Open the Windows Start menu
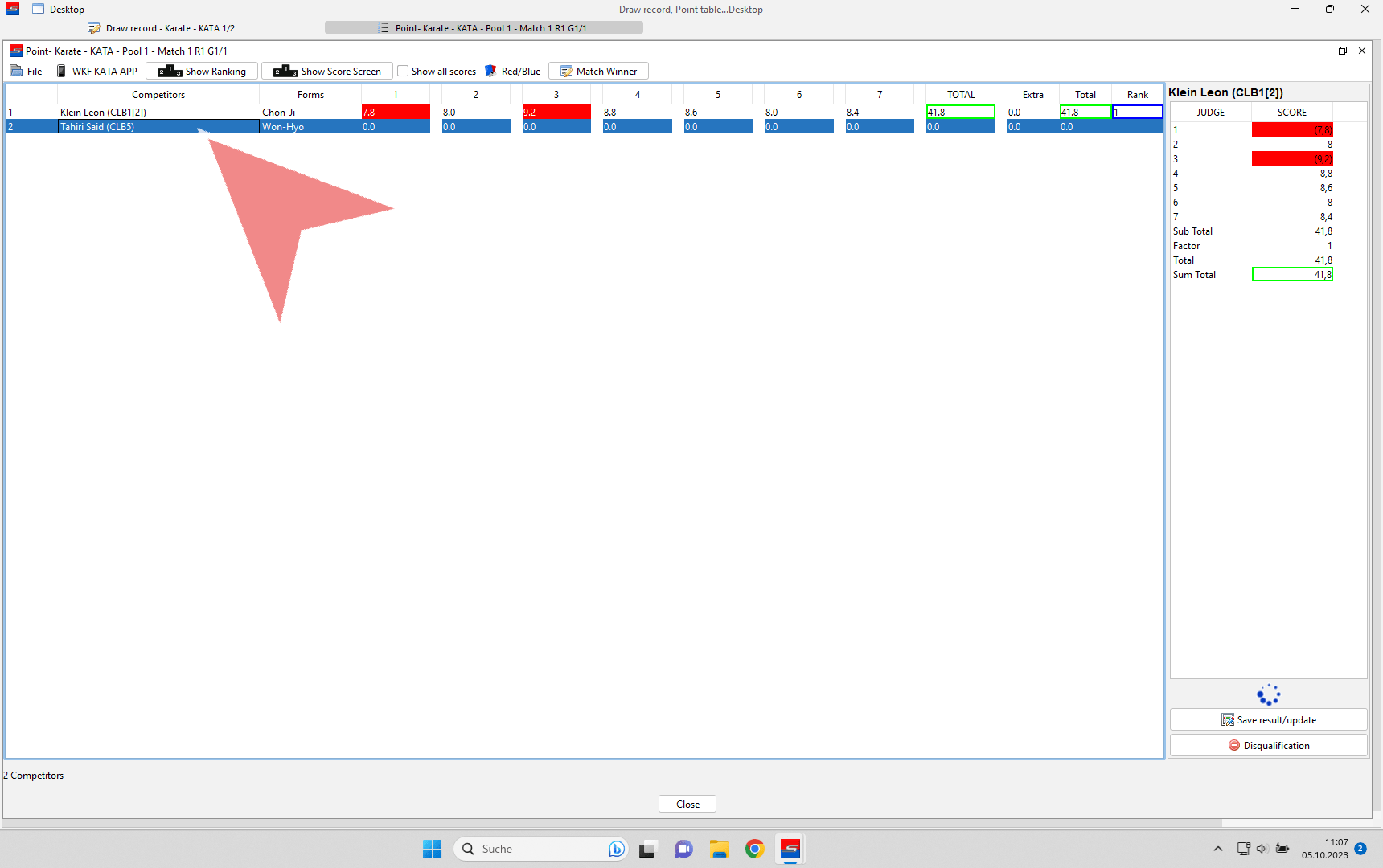 pos(433,849)
